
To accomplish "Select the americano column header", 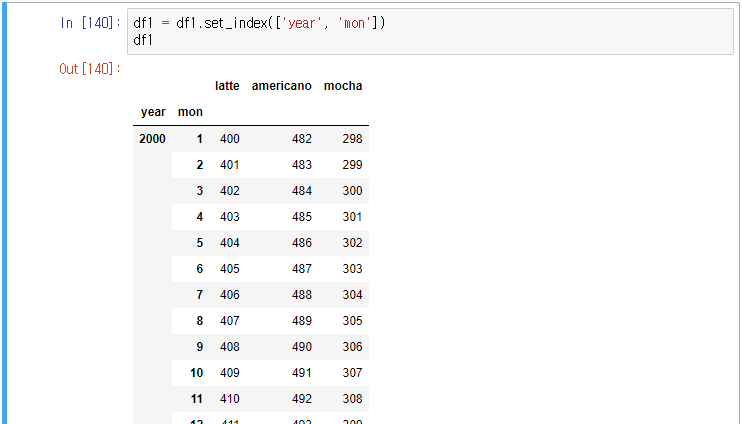I will click(x=282, y=86).
